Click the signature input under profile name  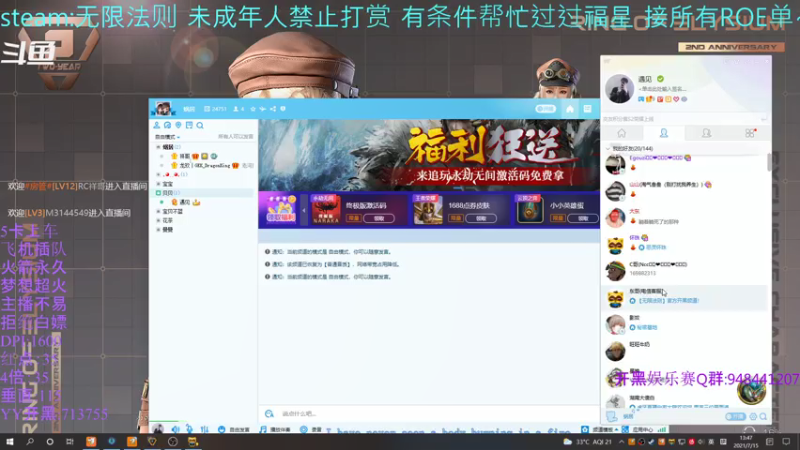coord(663,89)
